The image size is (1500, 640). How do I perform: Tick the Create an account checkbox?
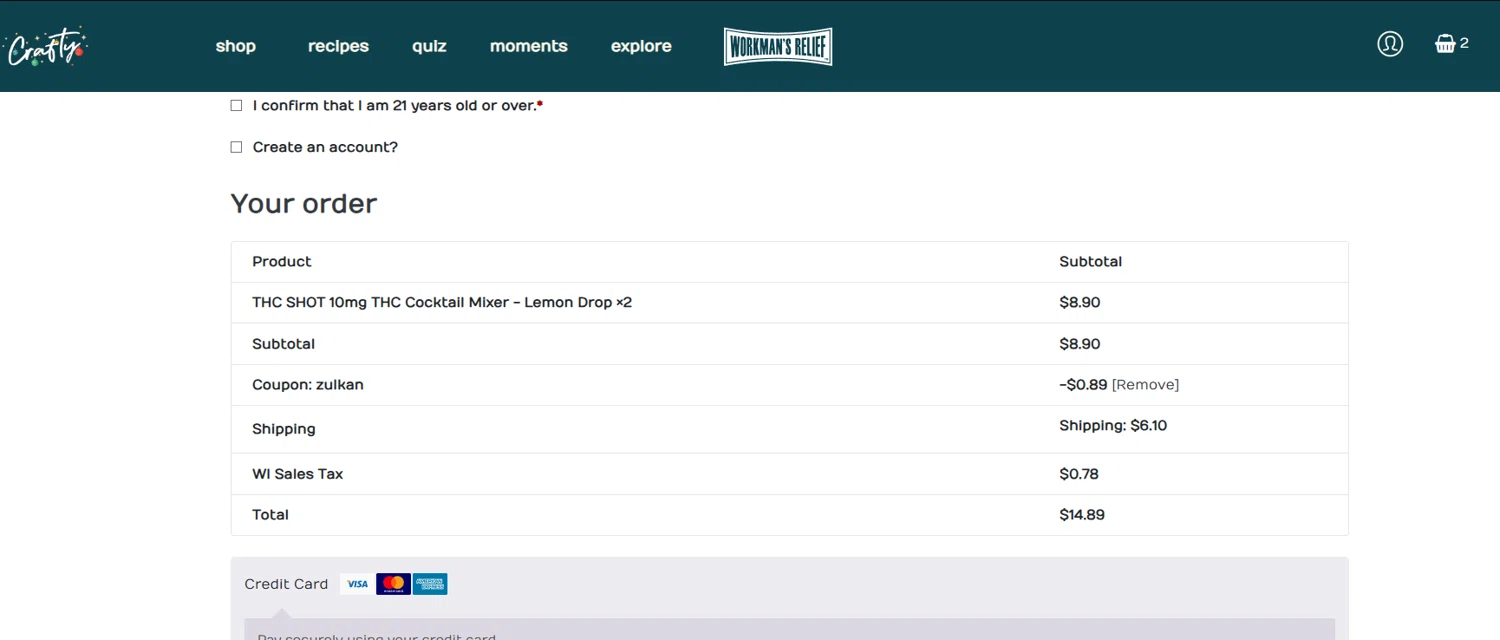(236, 147)
